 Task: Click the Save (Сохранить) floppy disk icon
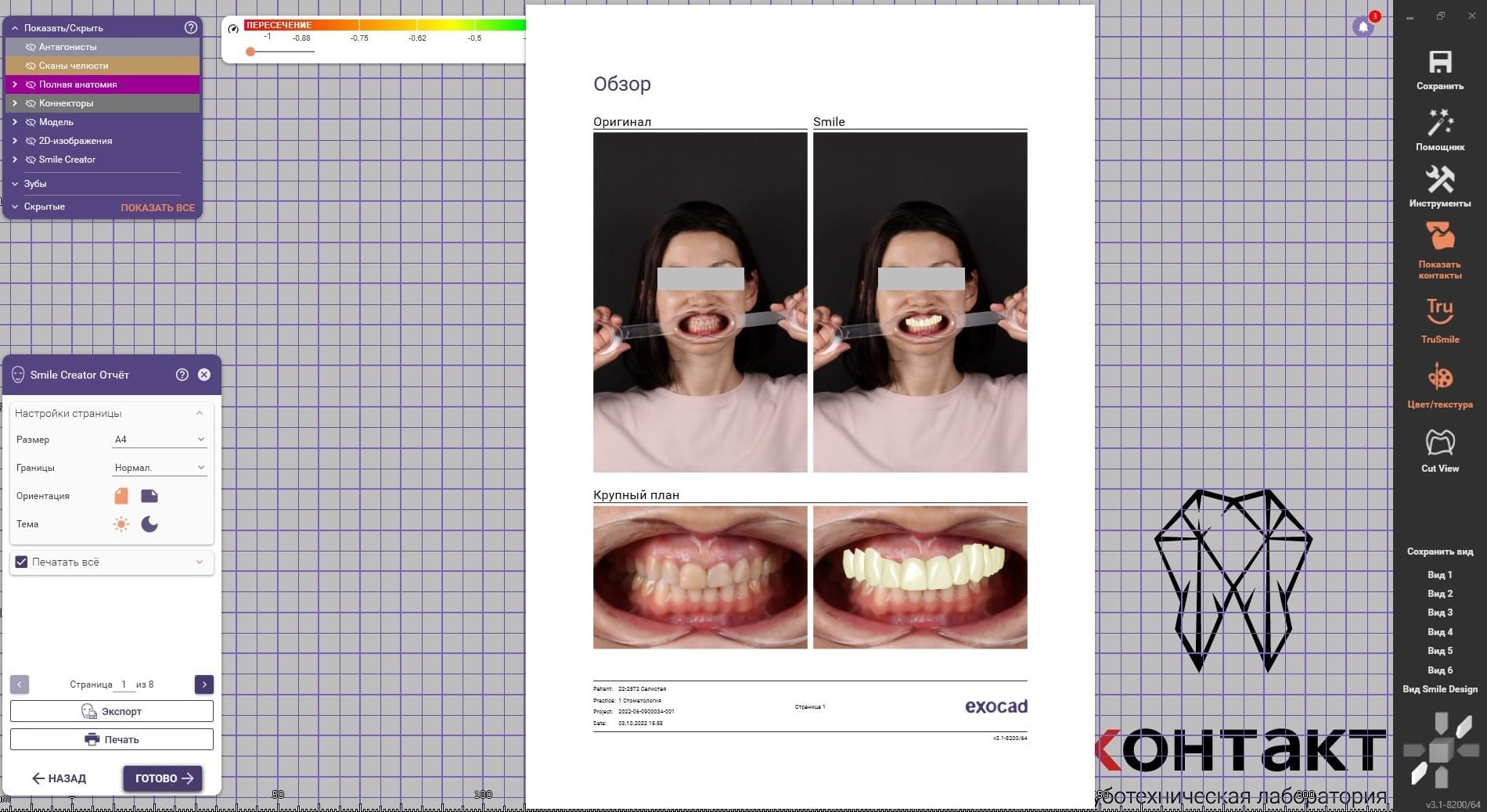[1439, 63]
